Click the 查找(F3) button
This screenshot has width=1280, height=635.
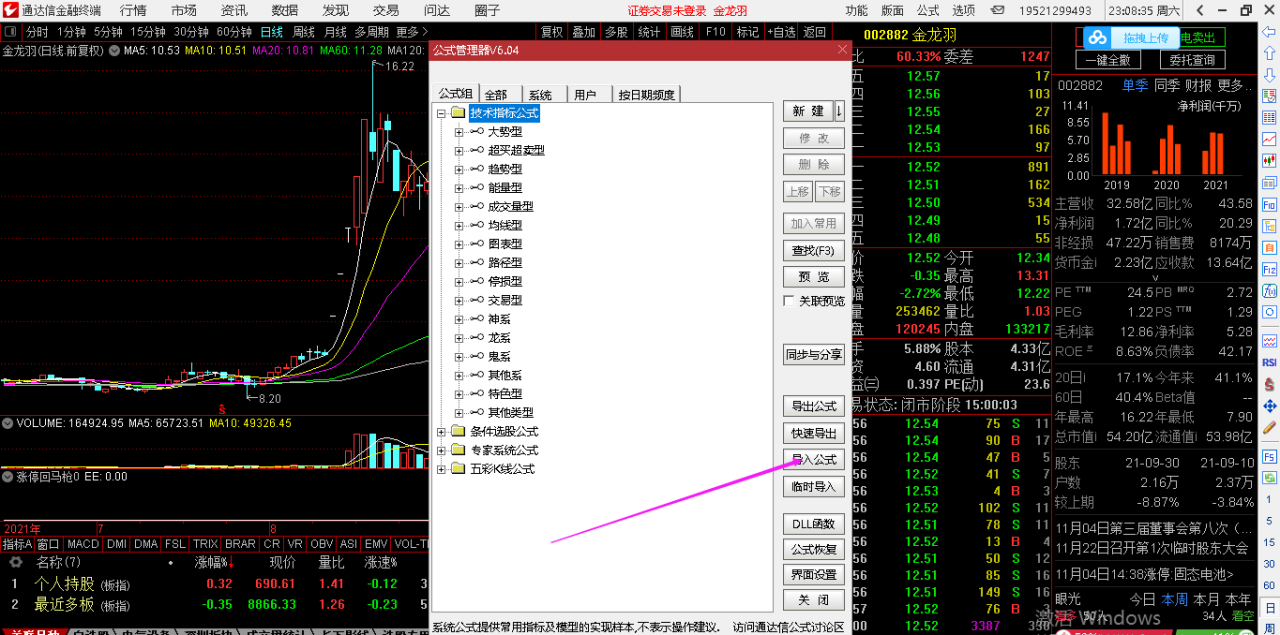coord(814,250)
